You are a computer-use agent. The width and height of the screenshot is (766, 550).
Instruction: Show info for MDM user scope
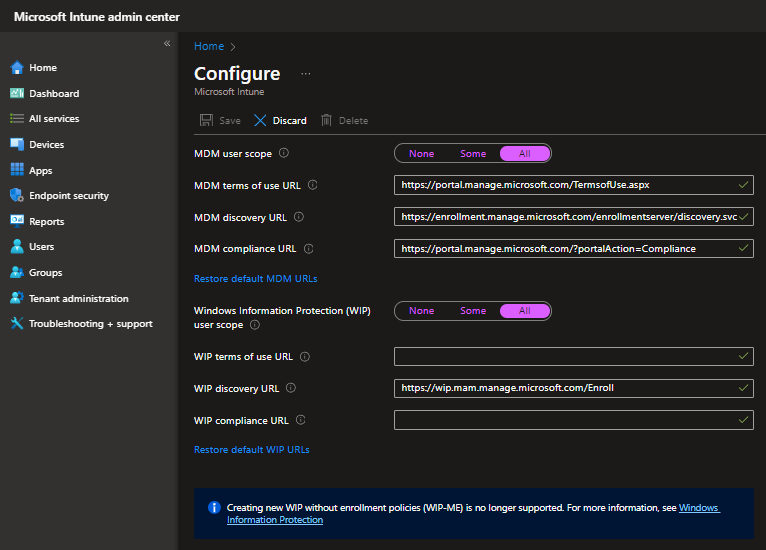pos(284,153)
